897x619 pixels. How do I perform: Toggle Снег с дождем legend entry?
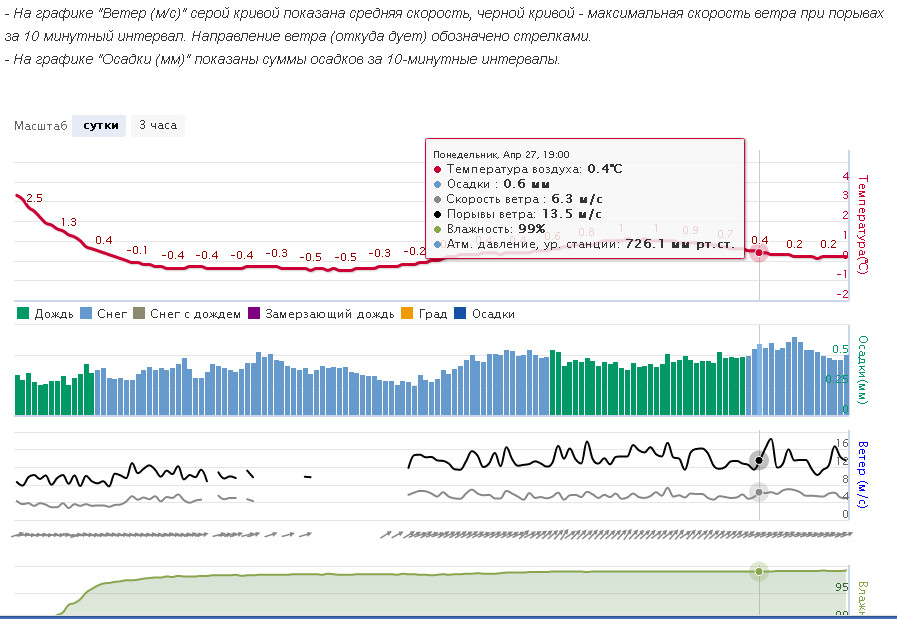point(186,314)
